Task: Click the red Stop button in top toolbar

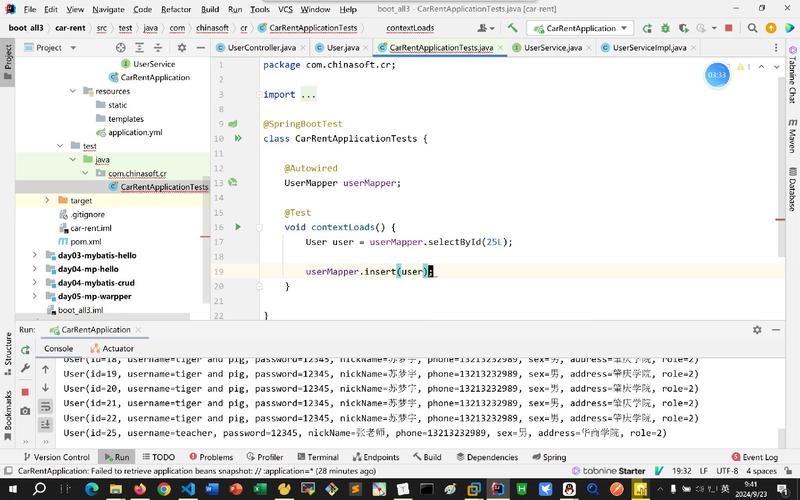Action: [729, 28]
